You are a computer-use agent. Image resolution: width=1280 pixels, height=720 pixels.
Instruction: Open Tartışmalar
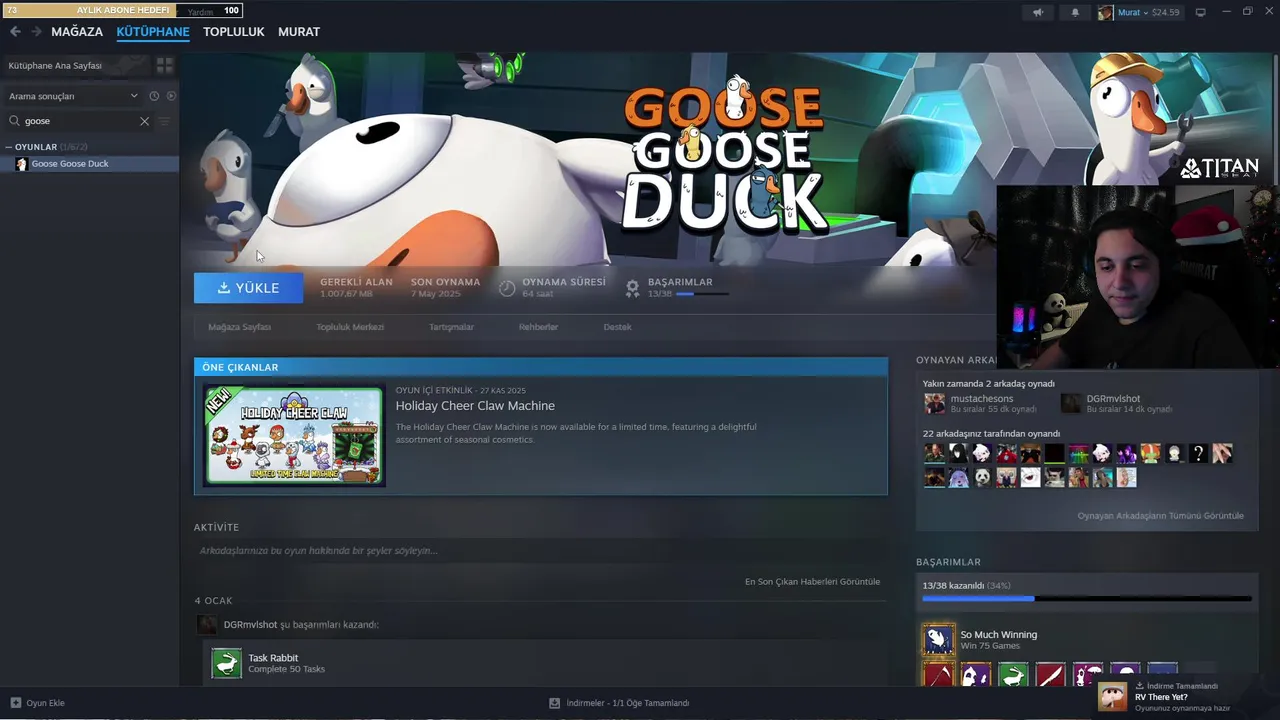tap(451, 327)
